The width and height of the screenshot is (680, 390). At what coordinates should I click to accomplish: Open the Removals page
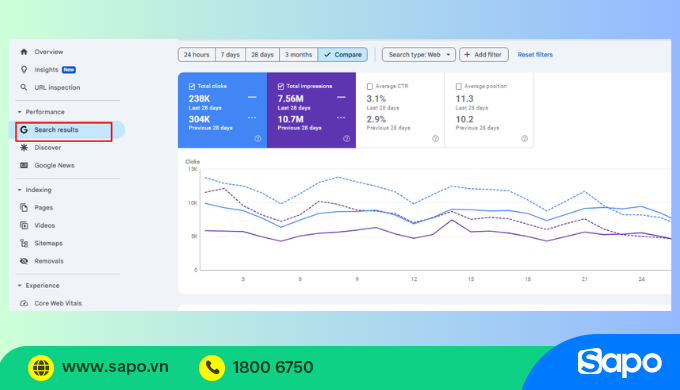(x=49, y=261)
